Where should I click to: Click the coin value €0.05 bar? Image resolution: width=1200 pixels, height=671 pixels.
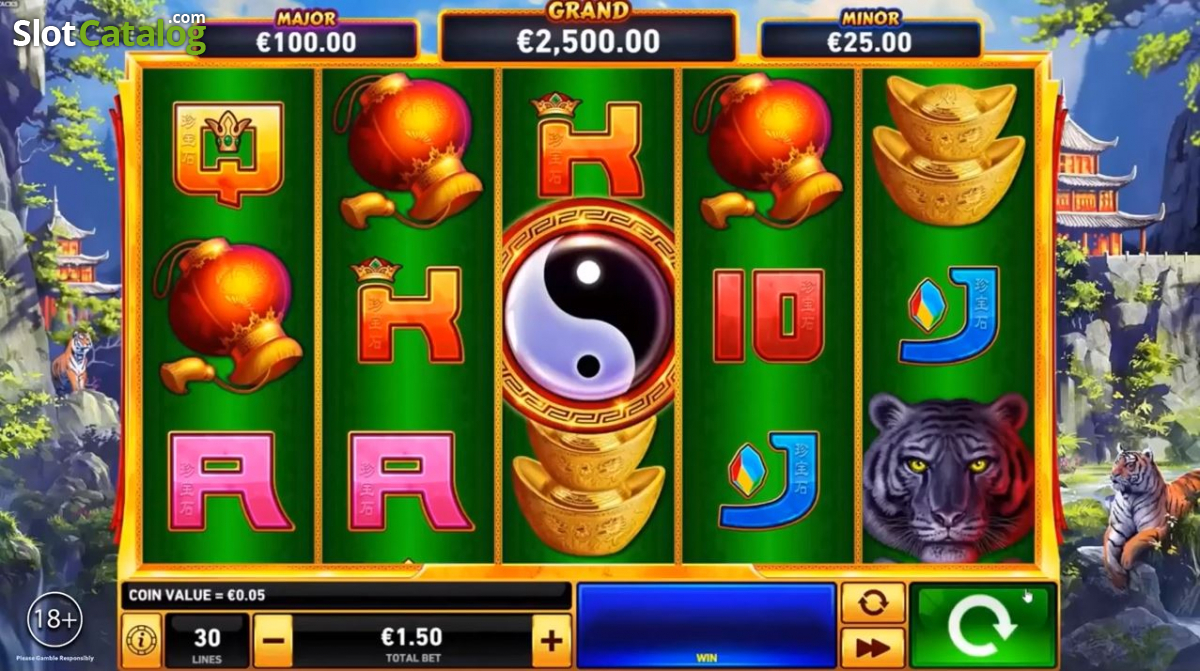346,596
